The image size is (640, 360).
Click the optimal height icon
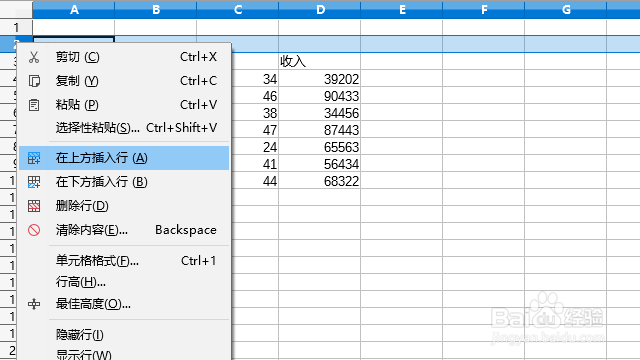coord(34,304)
